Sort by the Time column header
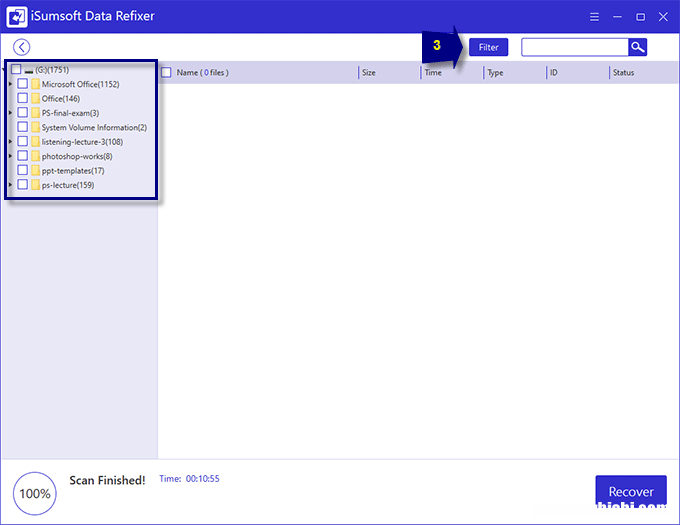 tap(433, 72)
